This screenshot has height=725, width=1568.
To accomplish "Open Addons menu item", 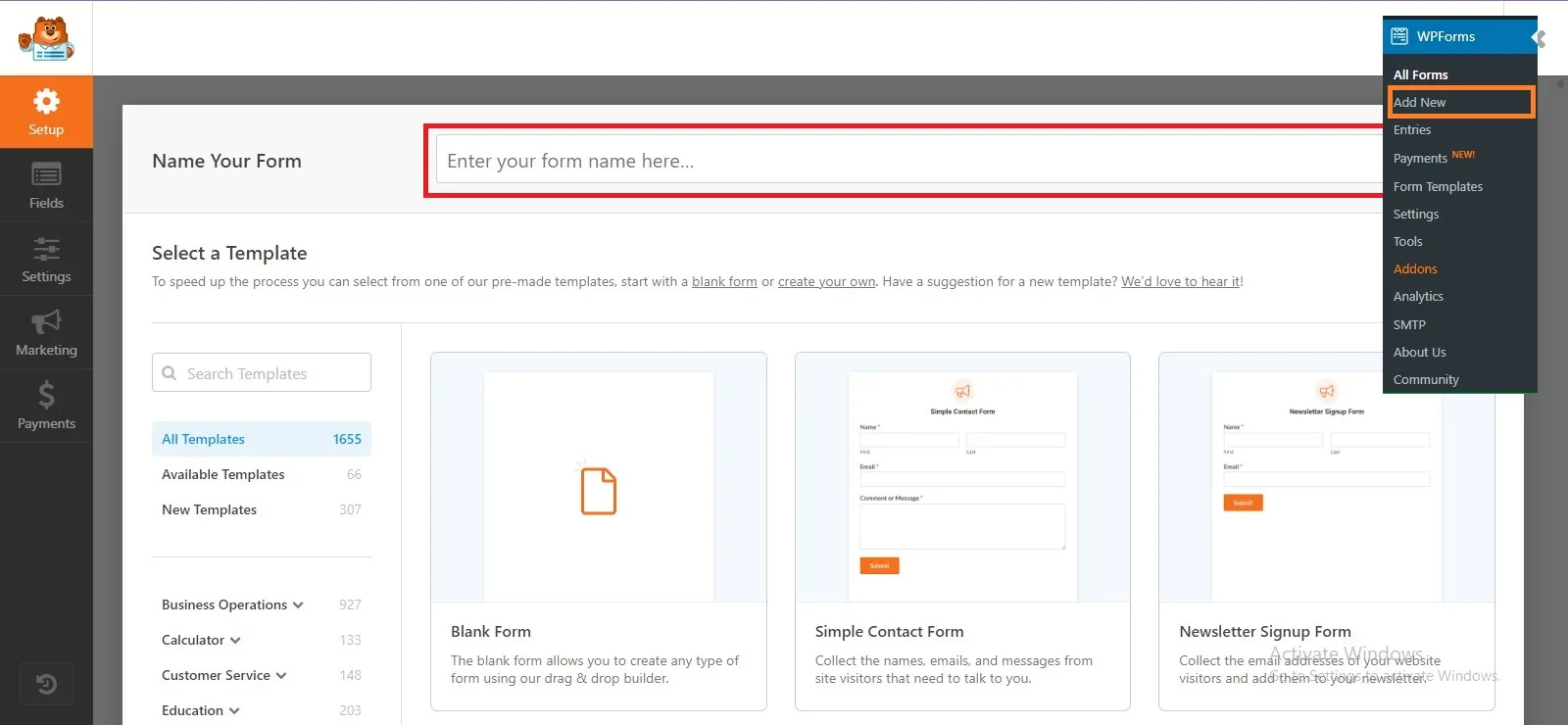I will (x=1415, y=268).
